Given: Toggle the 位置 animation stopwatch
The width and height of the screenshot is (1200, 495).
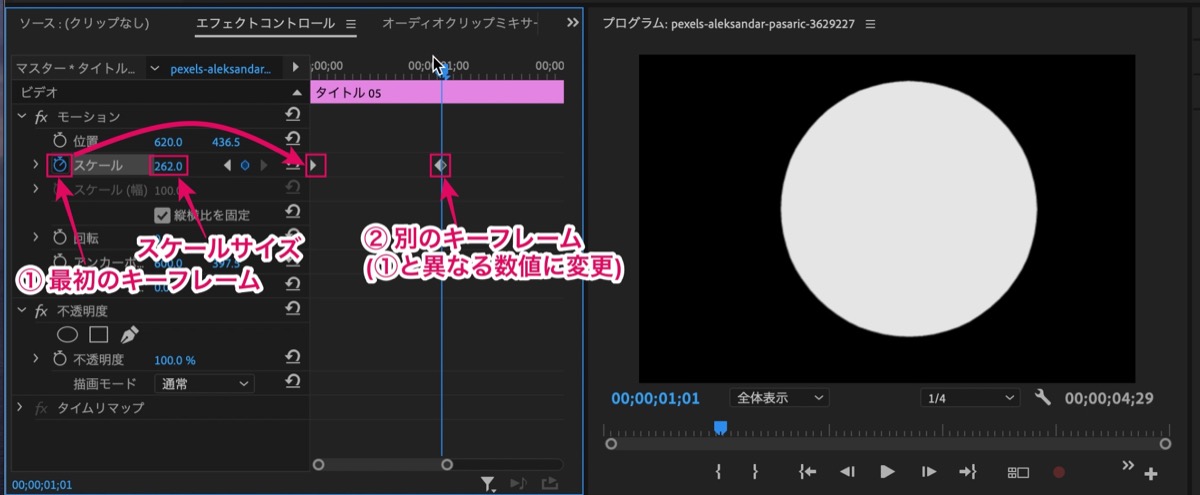Looking at the screenshot, I should [x=59, y=142].
